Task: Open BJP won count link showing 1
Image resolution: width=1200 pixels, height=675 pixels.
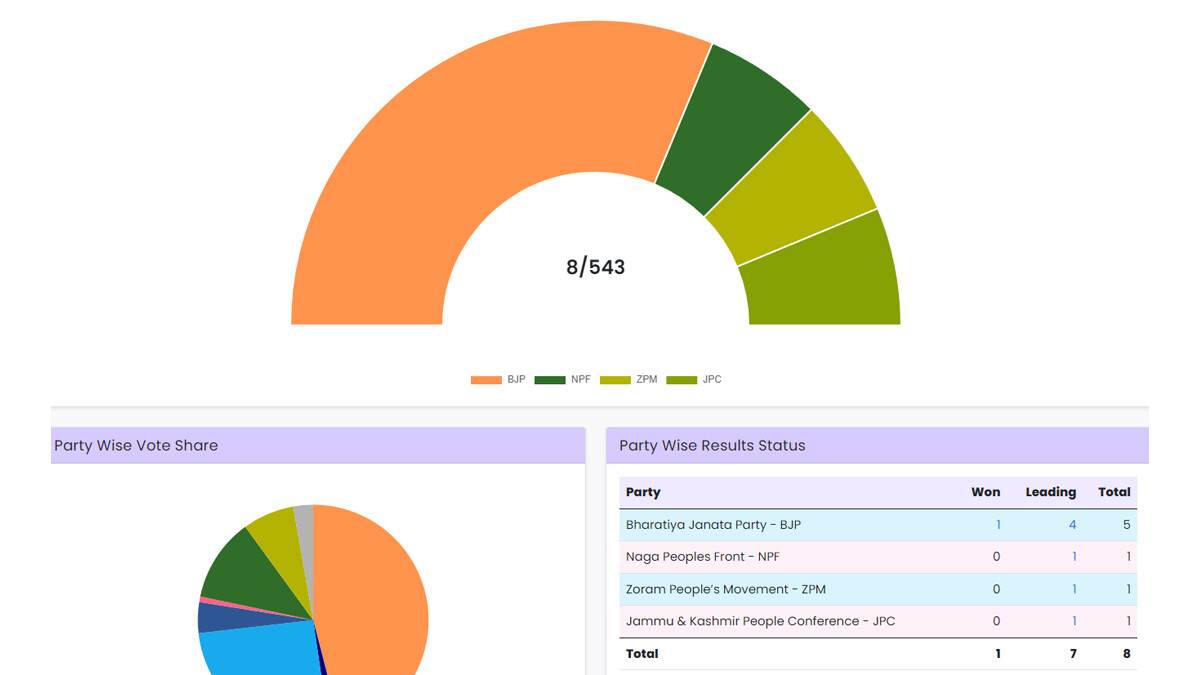Action: 998,525
